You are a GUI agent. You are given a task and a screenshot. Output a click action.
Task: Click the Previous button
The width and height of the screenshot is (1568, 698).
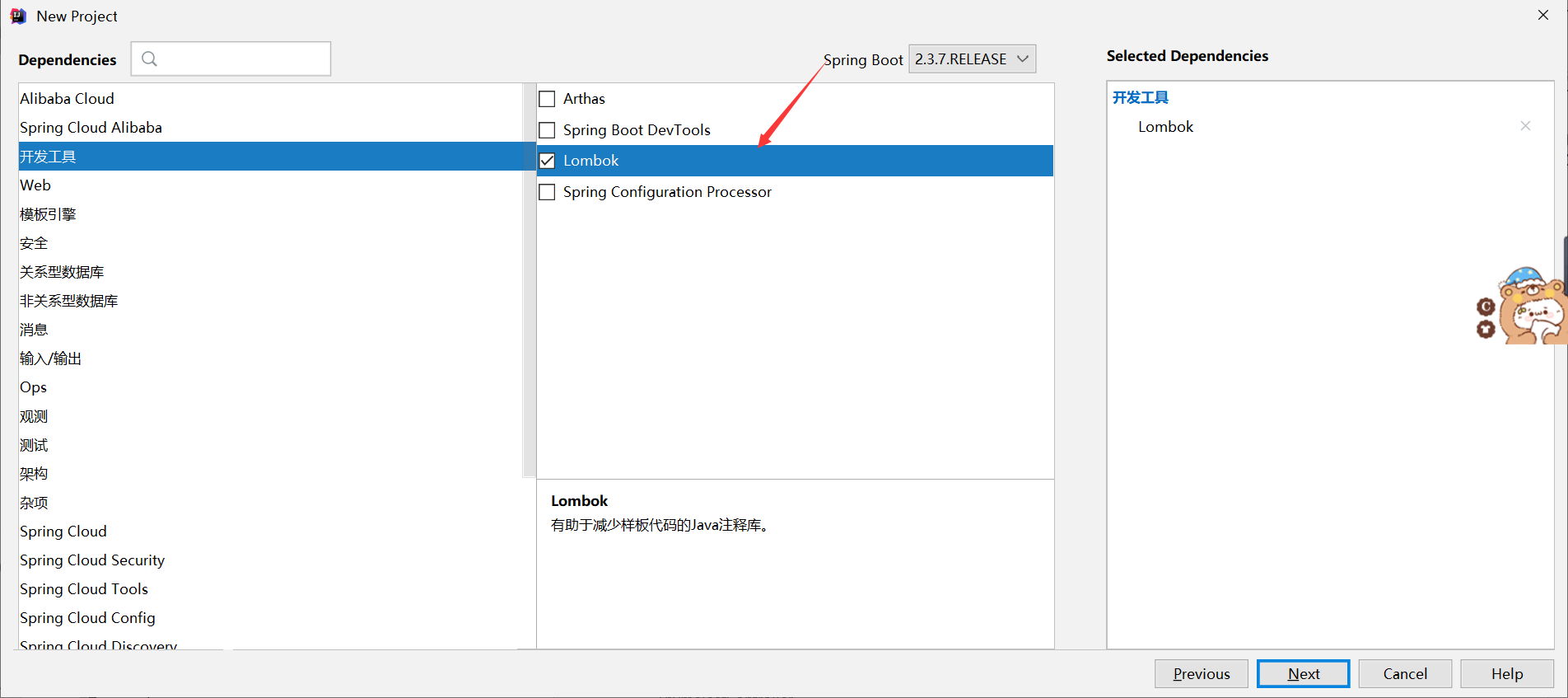1201,673
